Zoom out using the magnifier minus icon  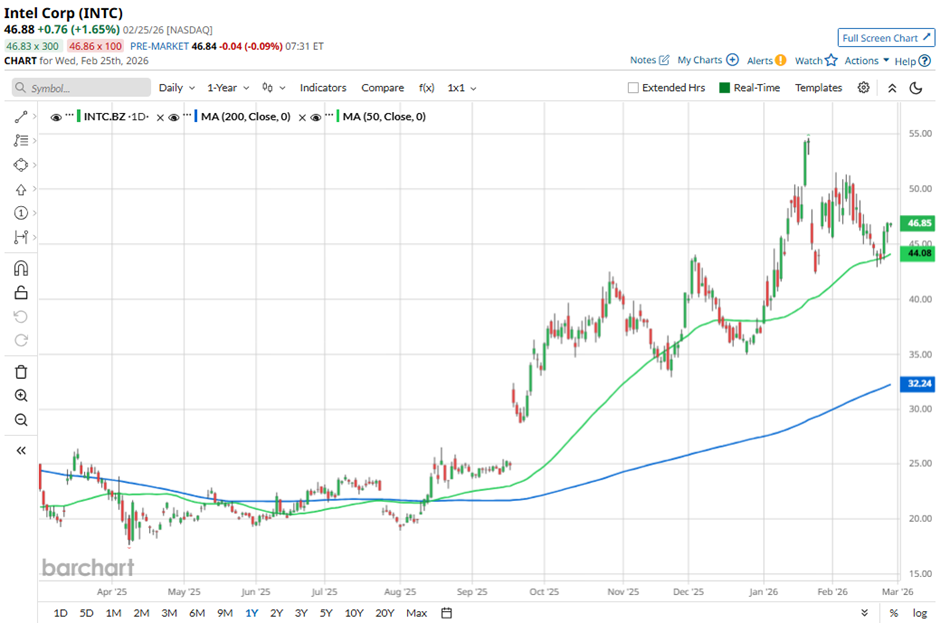pyautogui.click(x=21, y=420)
